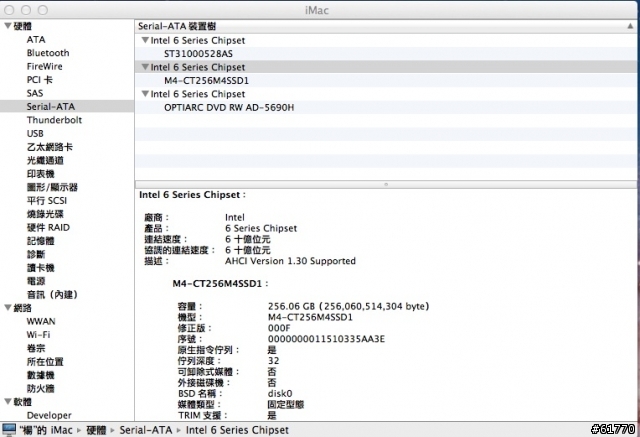Screen dimensions: 640x437
Task: Select 診斷 diagnostics in the sidebar
Action: [36, 254]
